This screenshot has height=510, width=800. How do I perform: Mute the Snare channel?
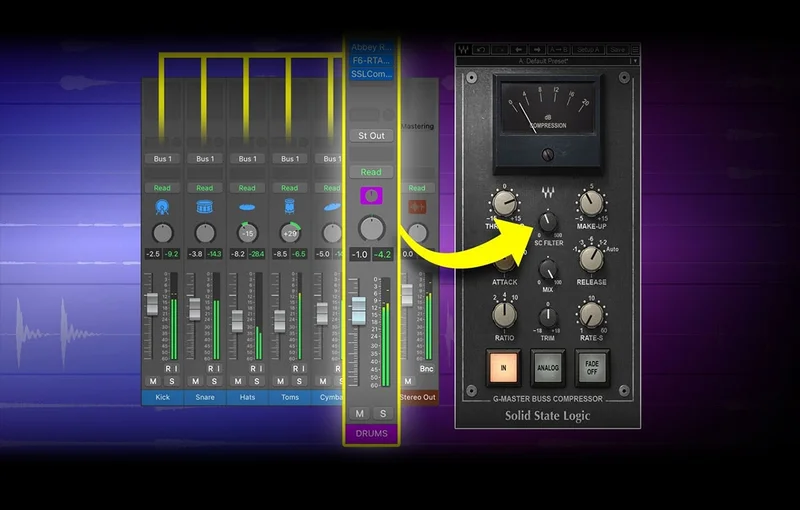pos(195,381)
